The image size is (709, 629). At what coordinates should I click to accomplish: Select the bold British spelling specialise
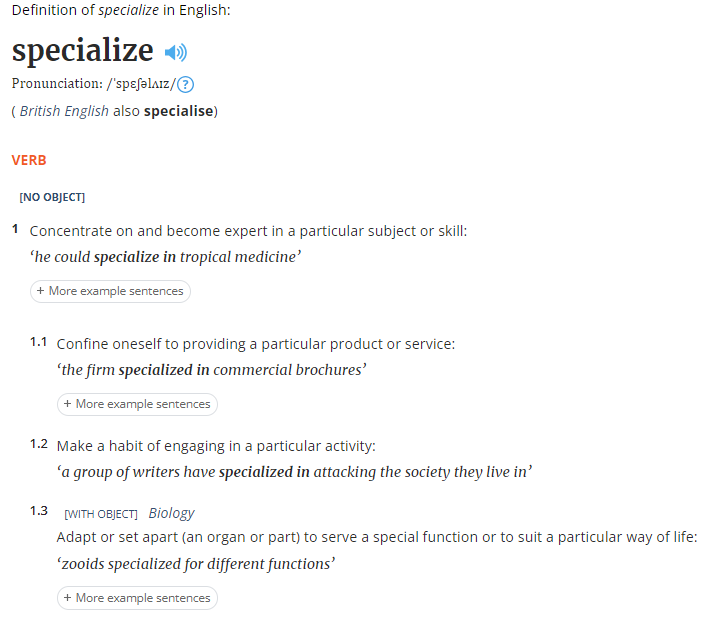(x=179, y=111)
